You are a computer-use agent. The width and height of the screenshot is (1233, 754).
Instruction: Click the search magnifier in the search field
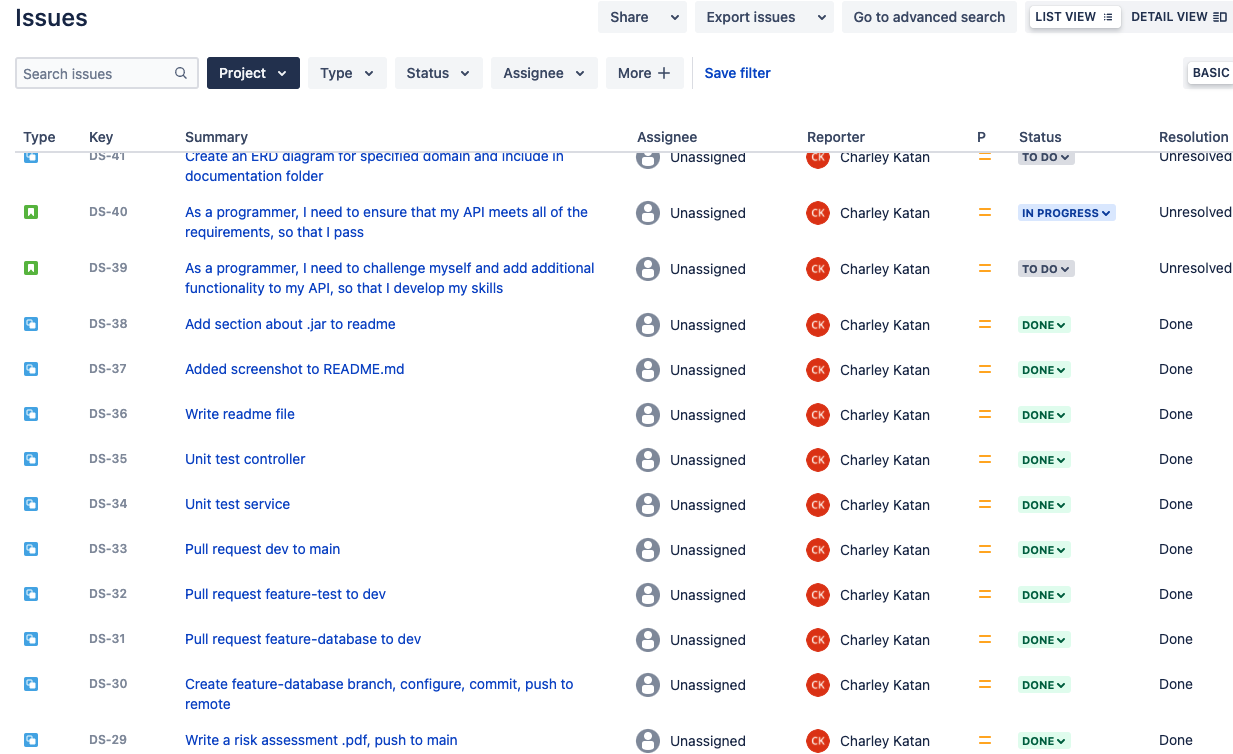point(180,73)
